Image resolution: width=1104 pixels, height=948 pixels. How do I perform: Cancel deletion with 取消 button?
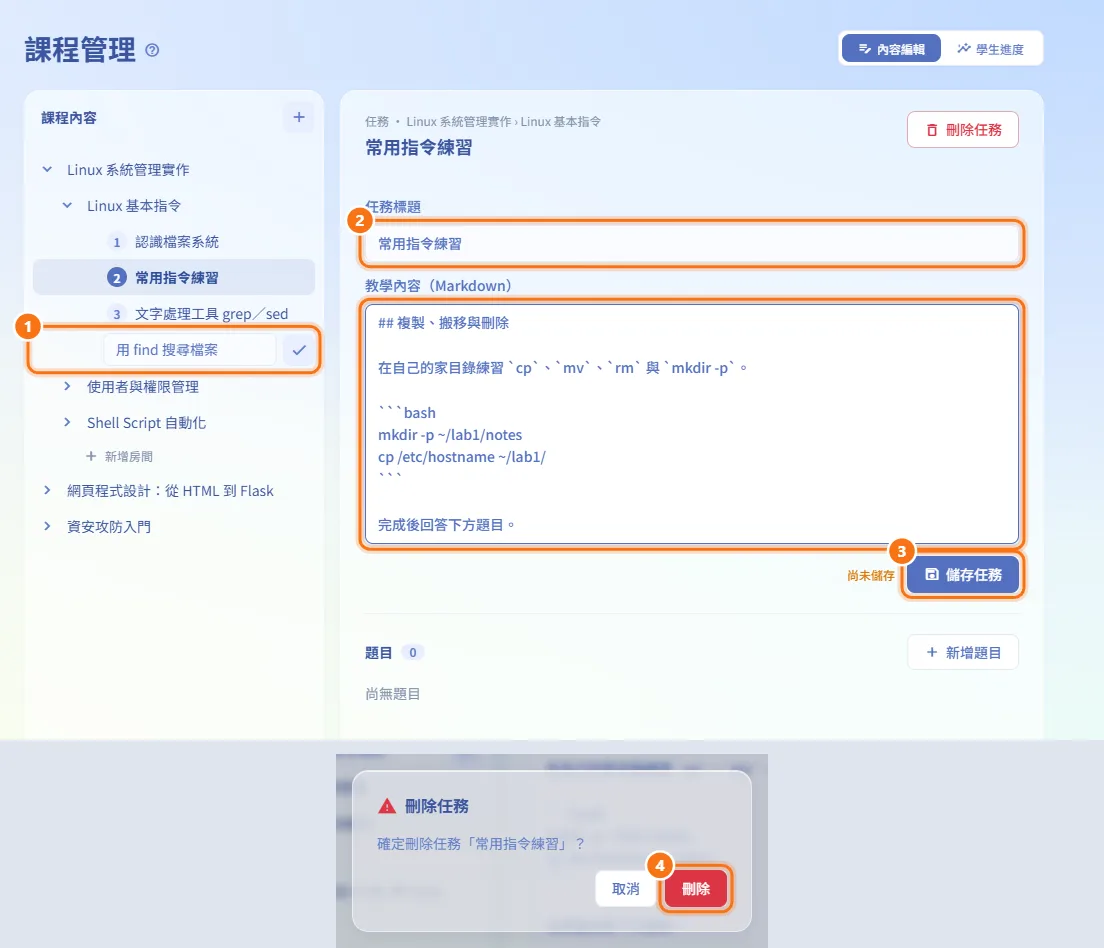(x=625, y=889)
